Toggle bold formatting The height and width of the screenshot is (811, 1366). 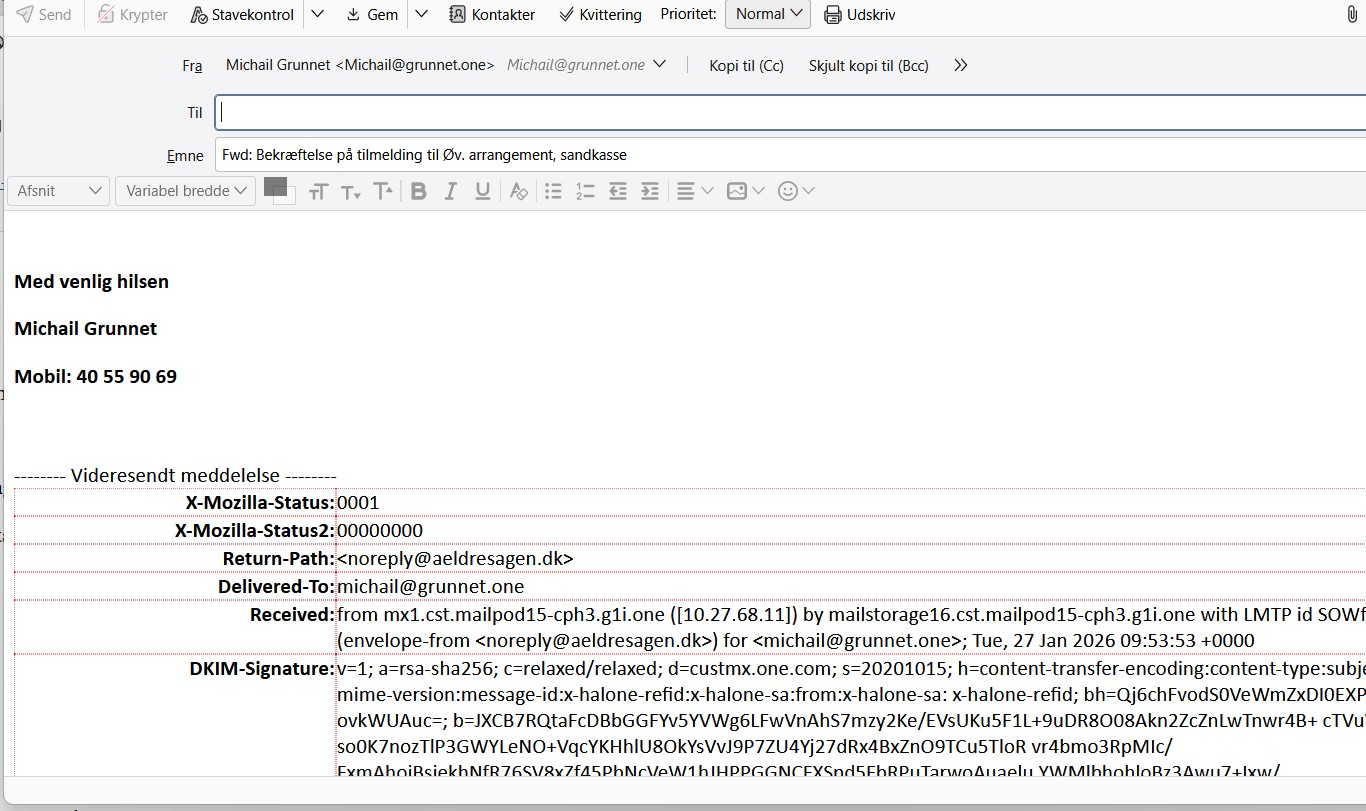tap(419, 191)
